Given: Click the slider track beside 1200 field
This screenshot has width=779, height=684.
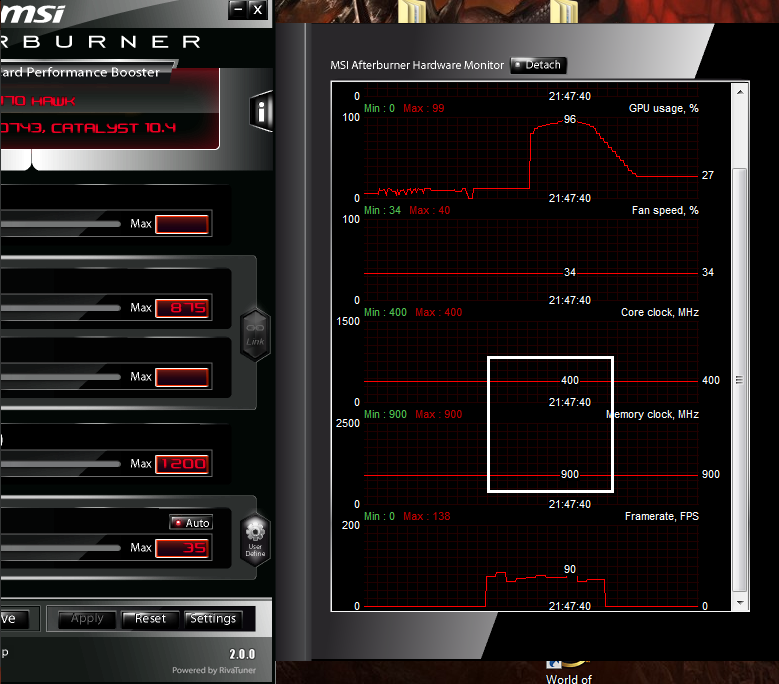Looking at the screenshot, I should pos(60,464).
